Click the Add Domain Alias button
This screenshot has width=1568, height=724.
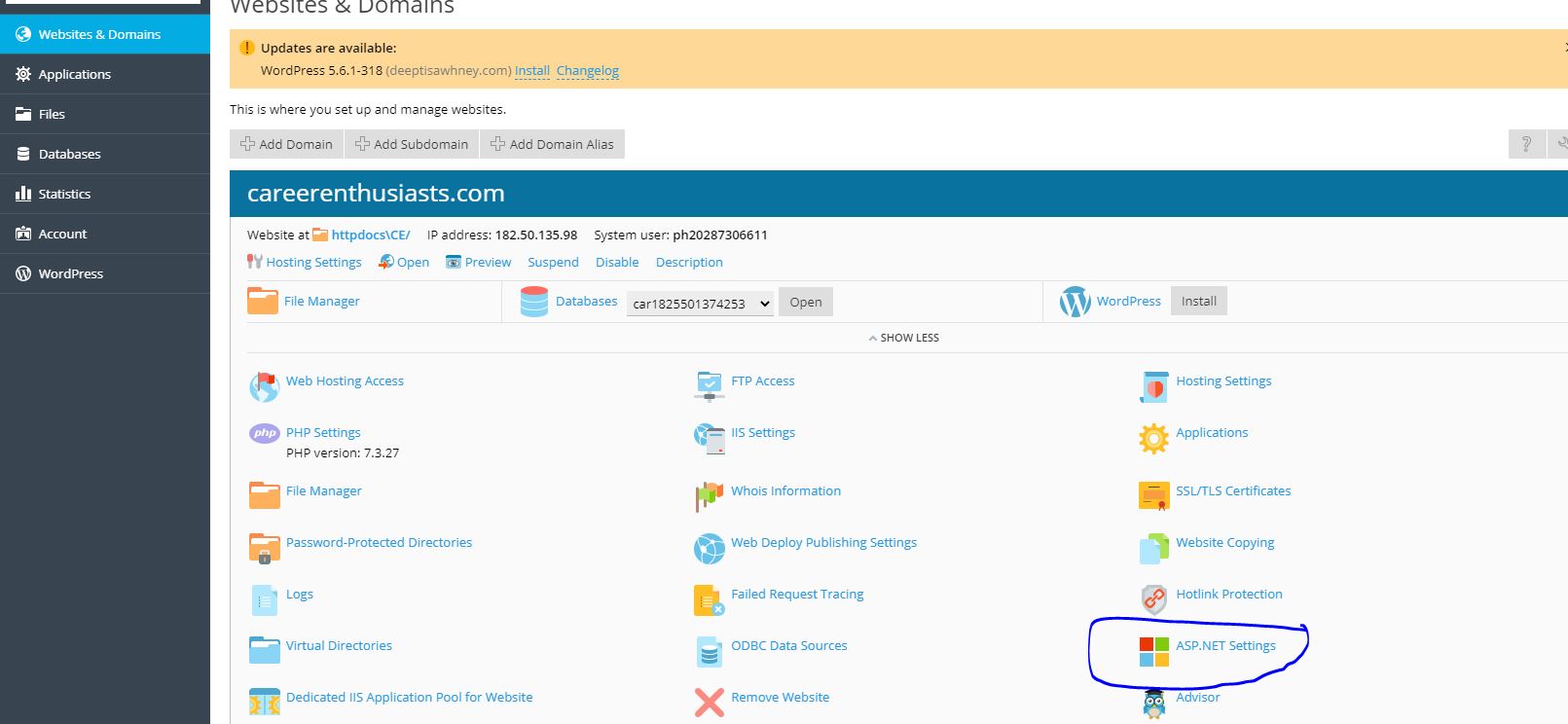pos(552,144)
